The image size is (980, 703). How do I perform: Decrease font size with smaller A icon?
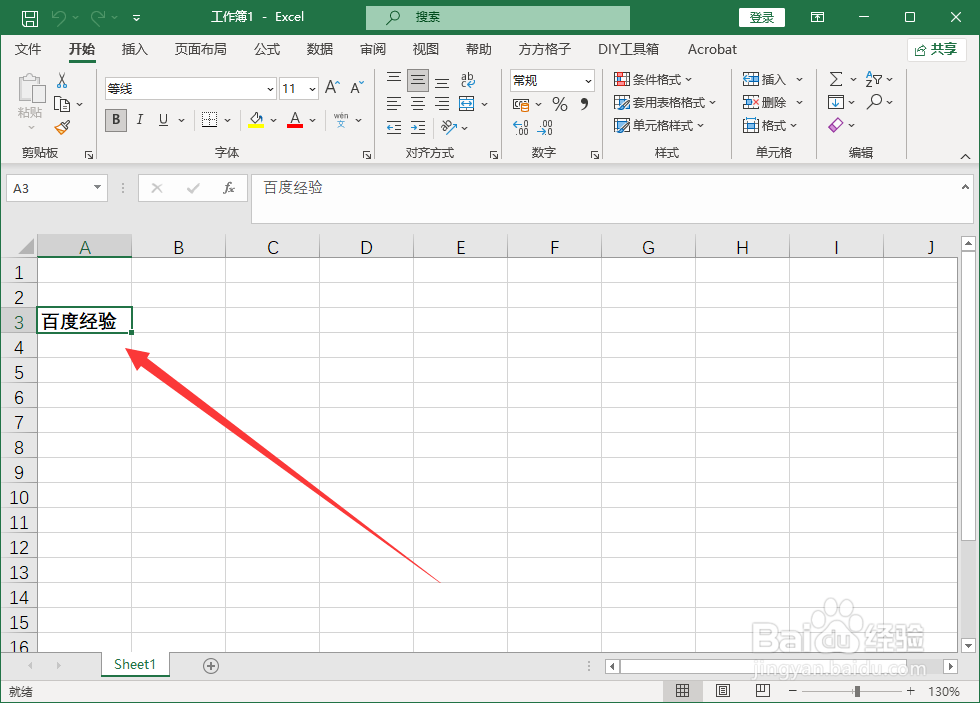(356, 87)
